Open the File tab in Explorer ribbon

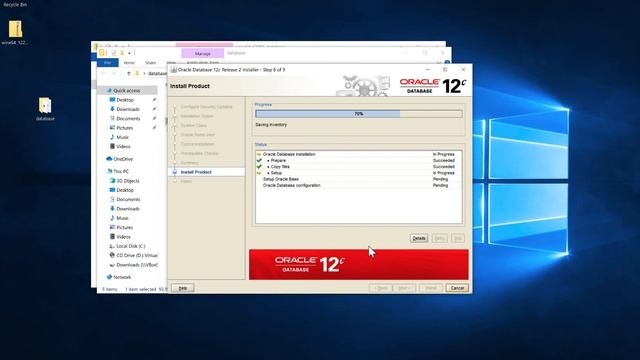click(x=108, y=62)
